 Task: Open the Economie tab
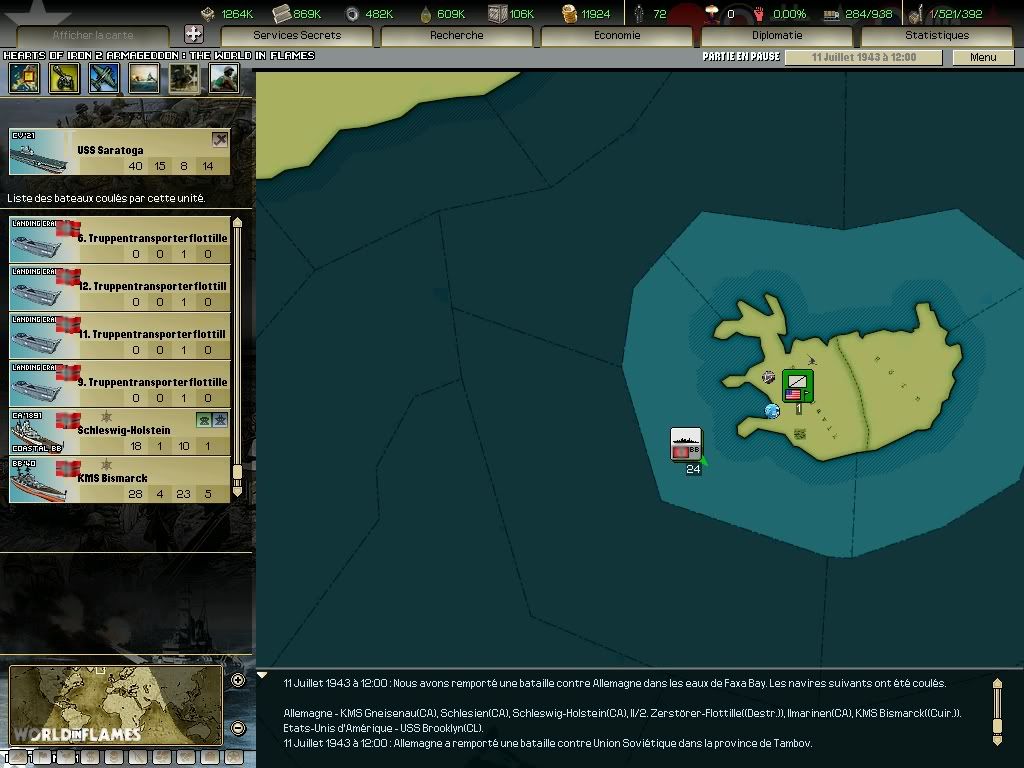[616, 35]
